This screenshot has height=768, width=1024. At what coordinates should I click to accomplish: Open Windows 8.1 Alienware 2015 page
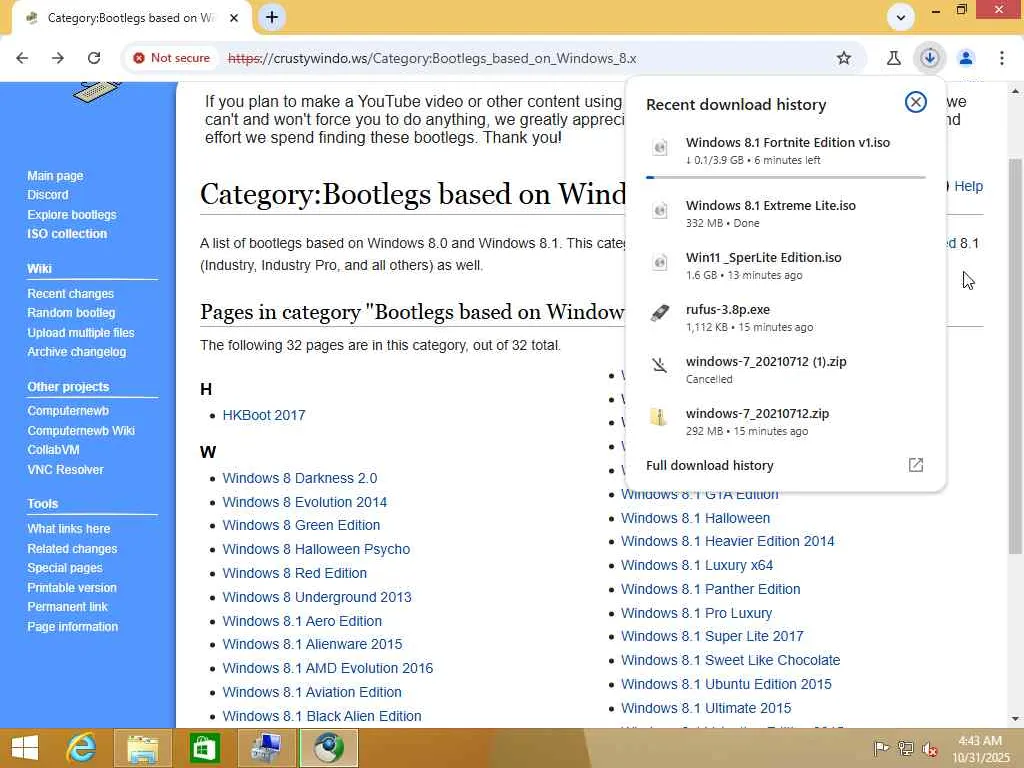coord(312,644)
